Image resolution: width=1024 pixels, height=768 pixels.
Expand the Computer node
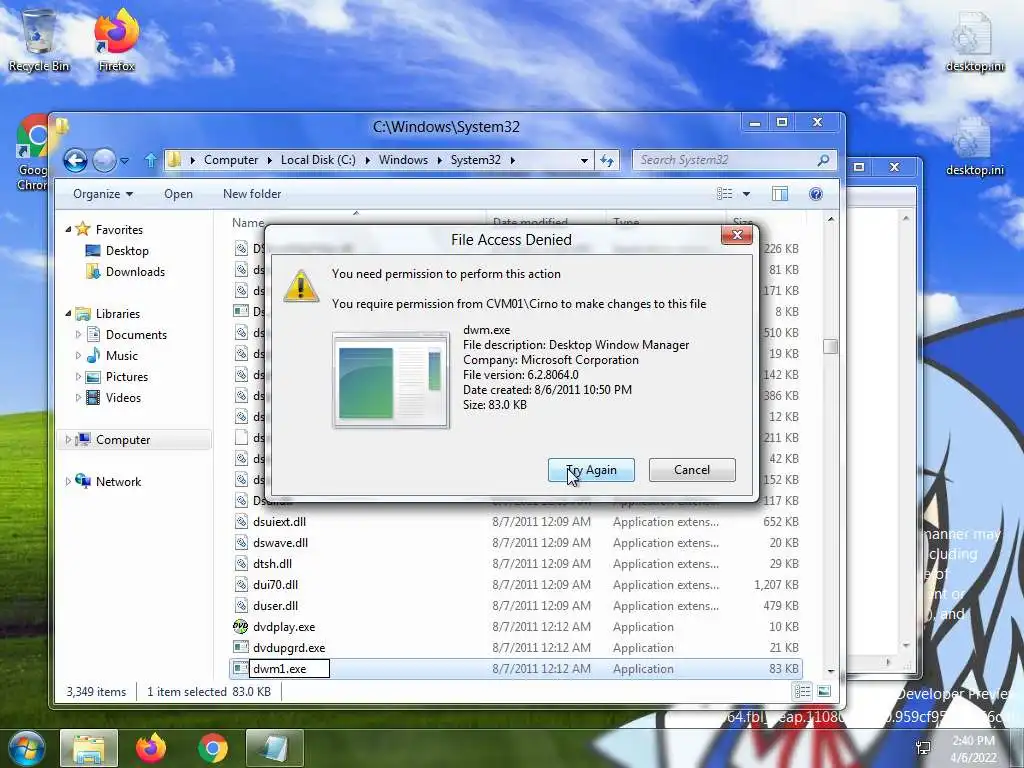(68, 440)
